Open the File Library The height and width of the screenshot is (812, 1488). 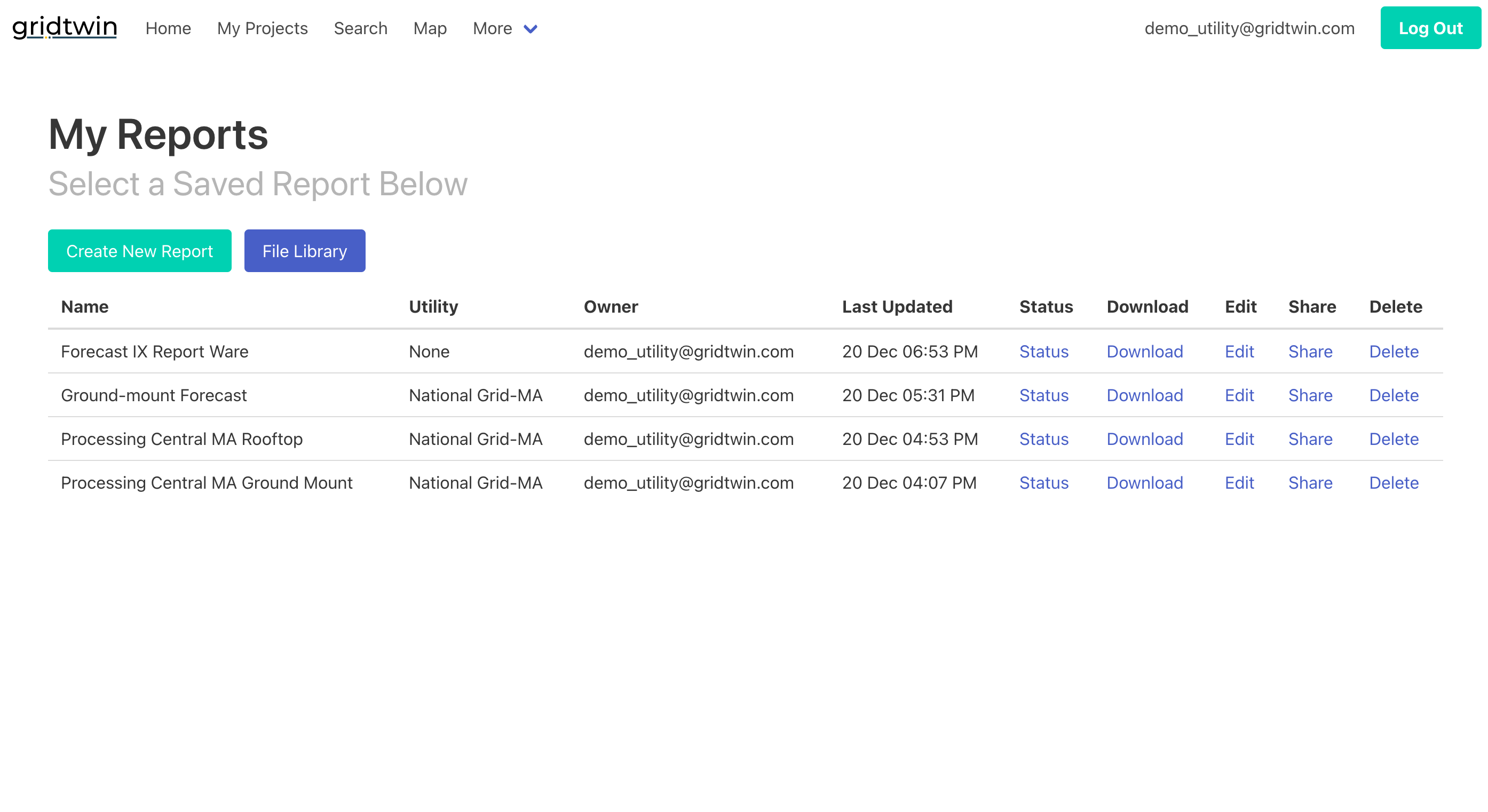304,251
